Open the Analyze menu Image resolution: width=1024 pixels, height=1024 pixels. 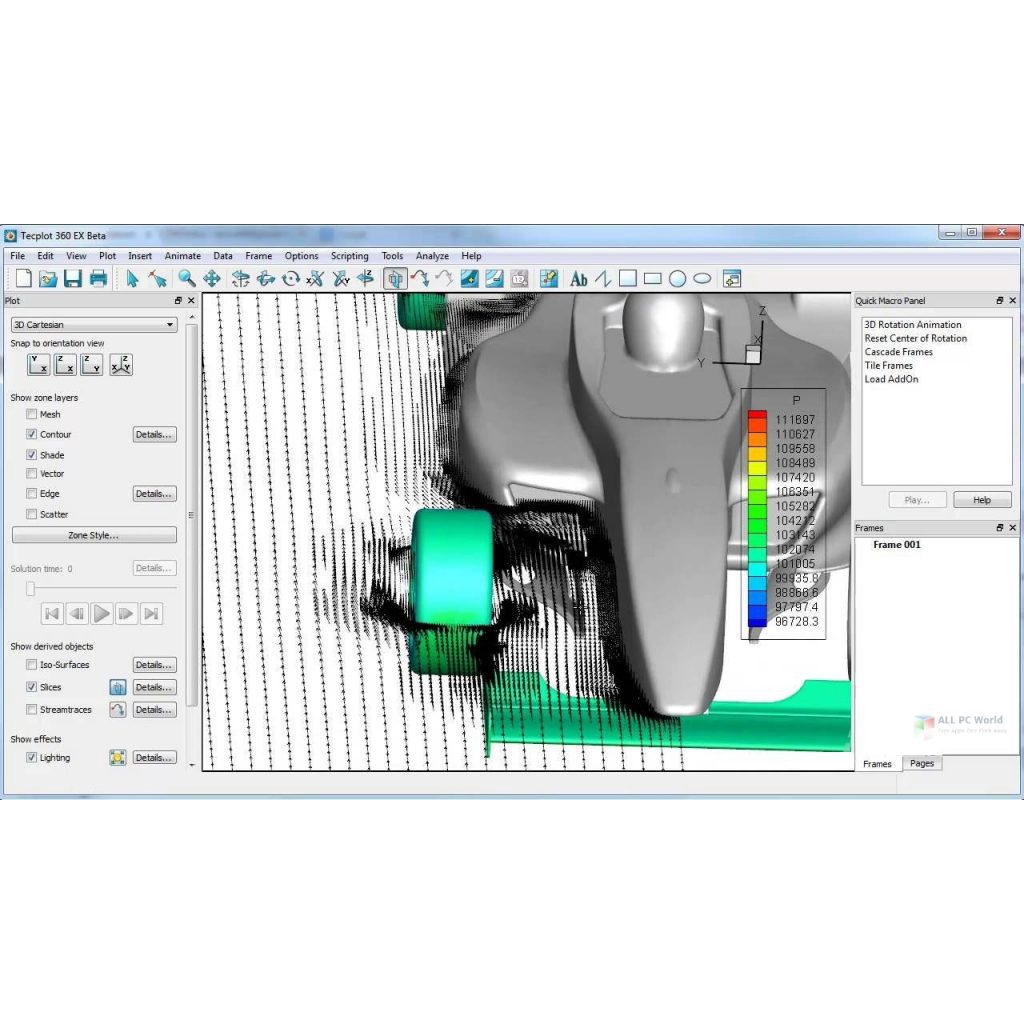point(432,256)
